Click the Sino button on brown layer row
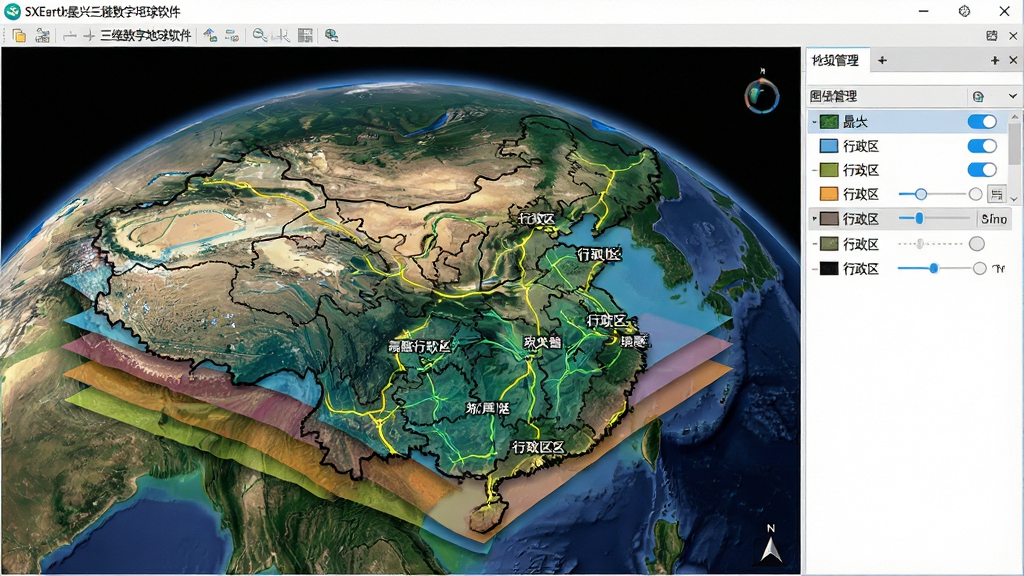Screen dimensions: 1024x576 994,219
